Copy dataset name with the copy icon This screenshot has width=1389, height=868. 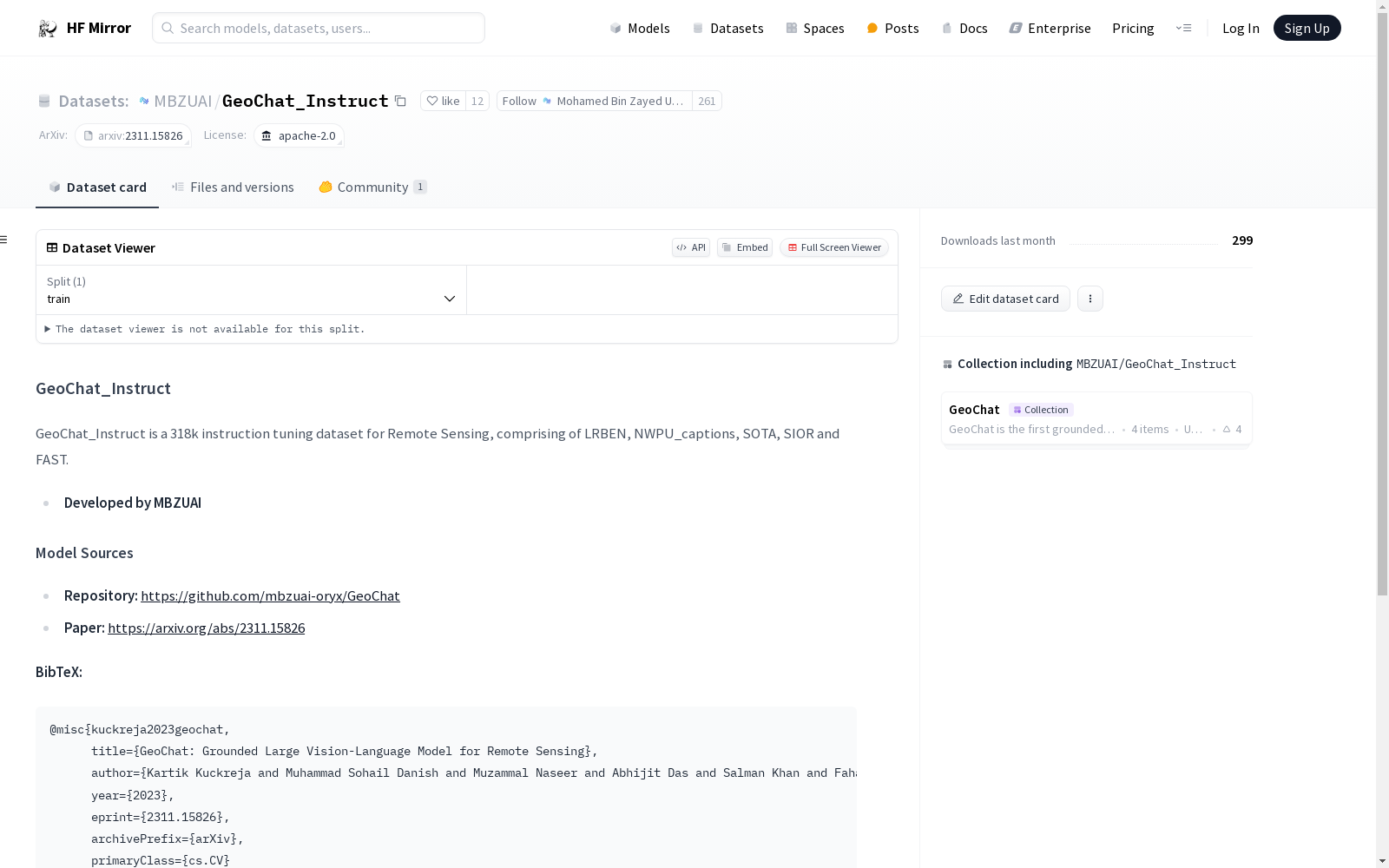point(400,101)
